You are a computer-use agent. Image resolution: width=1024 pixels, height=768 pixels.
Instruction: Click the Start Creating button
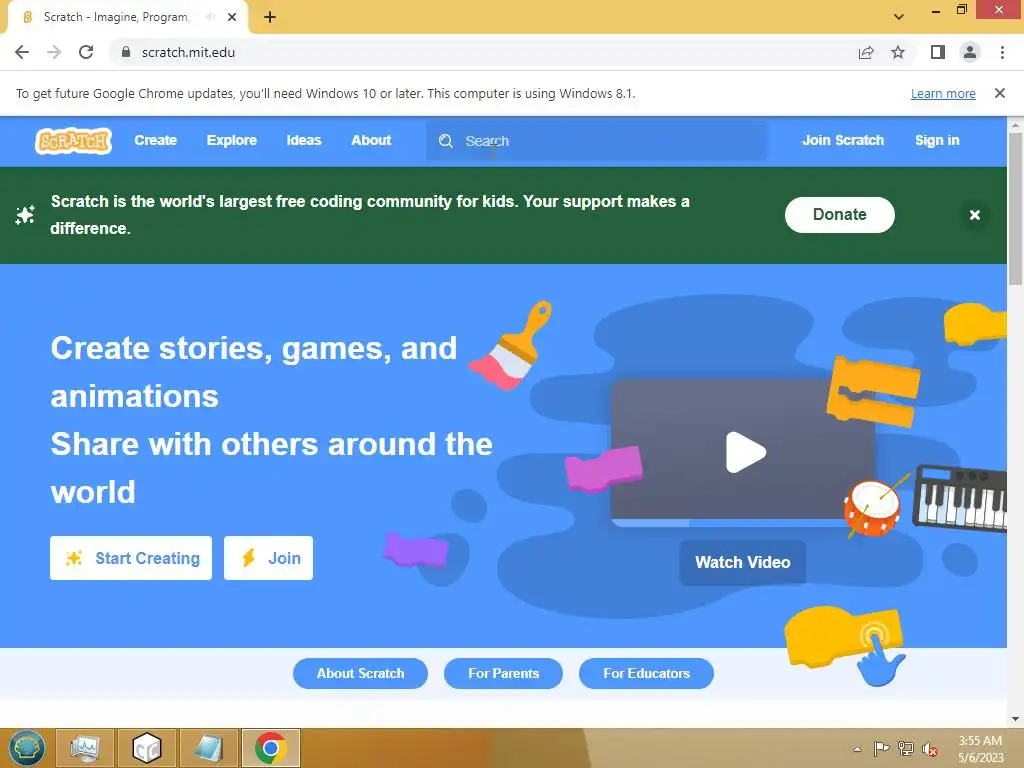131,558
